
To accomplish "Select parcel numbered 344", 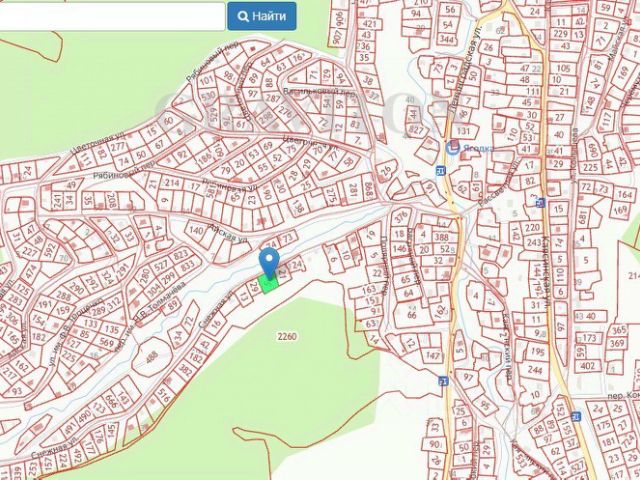I will coord(447,39).
